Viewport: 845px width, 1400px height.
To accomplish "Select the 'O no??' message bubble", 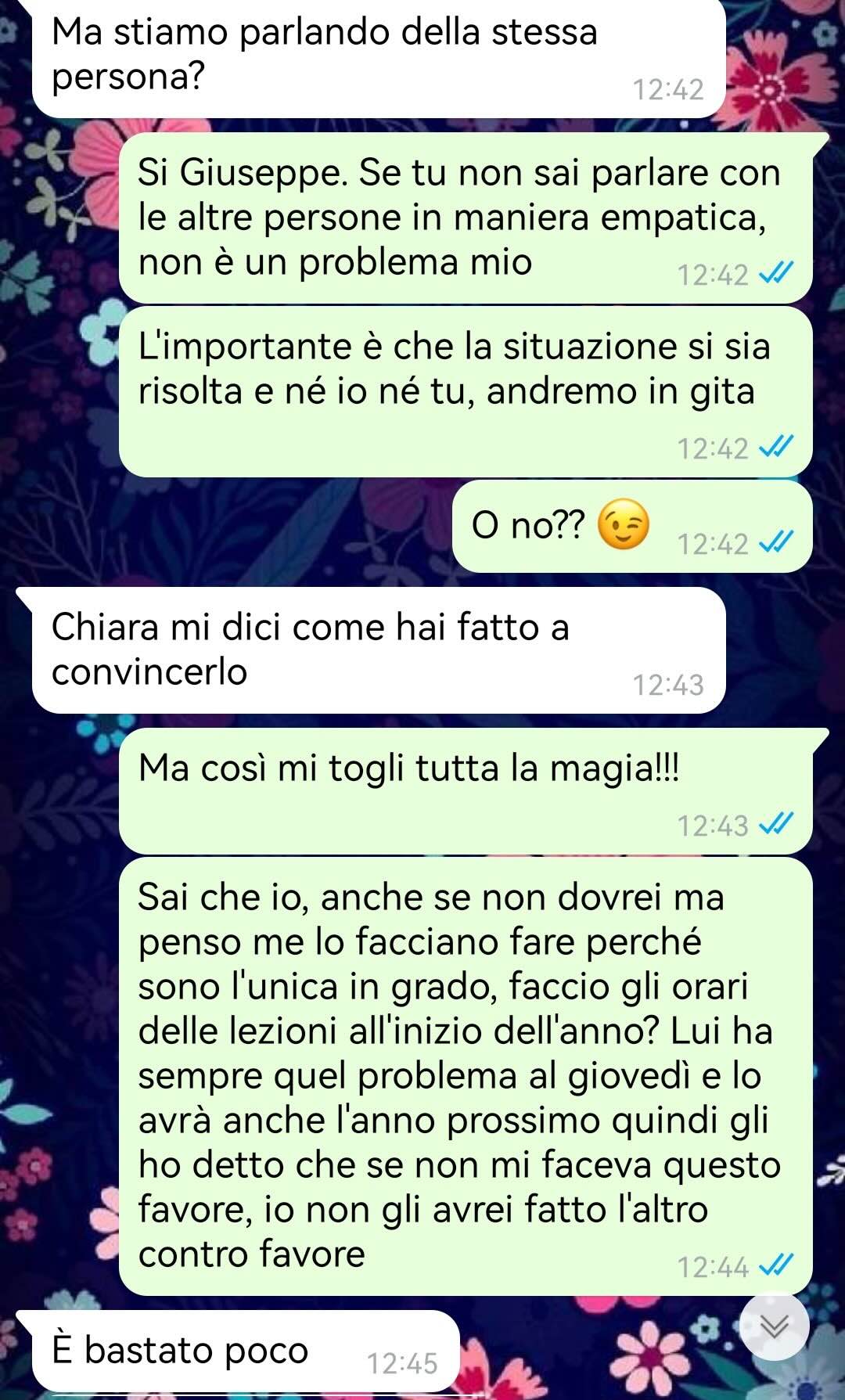I will pyautogui.click(x=632, y=526).
